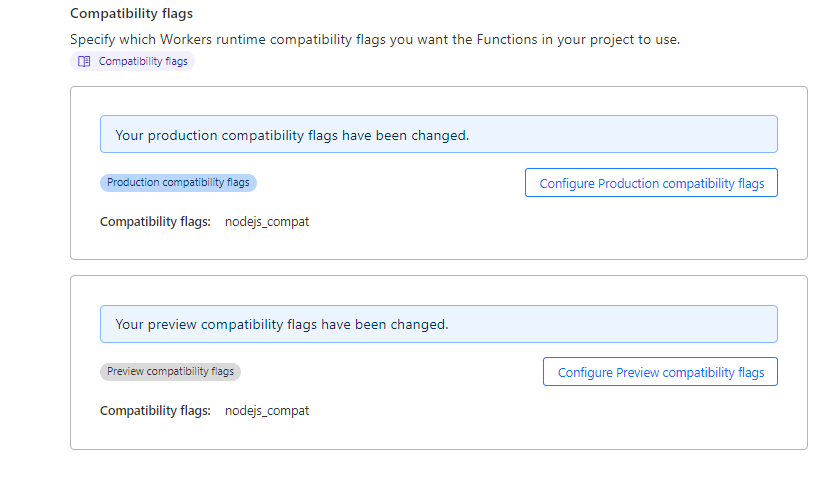Click Configure Preview compatibility flags button

660,372
